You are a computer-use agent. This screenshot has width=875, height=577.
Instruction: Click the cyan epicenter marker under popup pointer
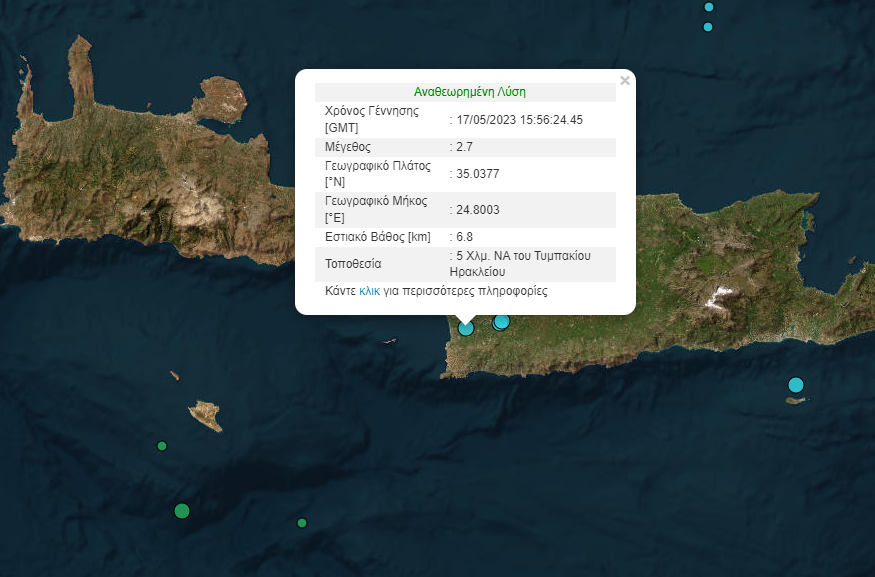(x=466, y=327)
